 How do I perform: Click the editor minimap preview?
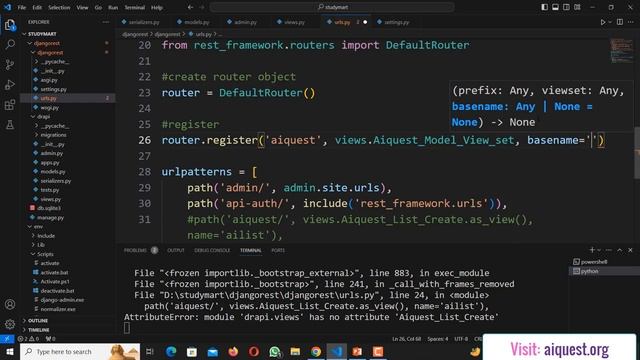tap(622, 51)
